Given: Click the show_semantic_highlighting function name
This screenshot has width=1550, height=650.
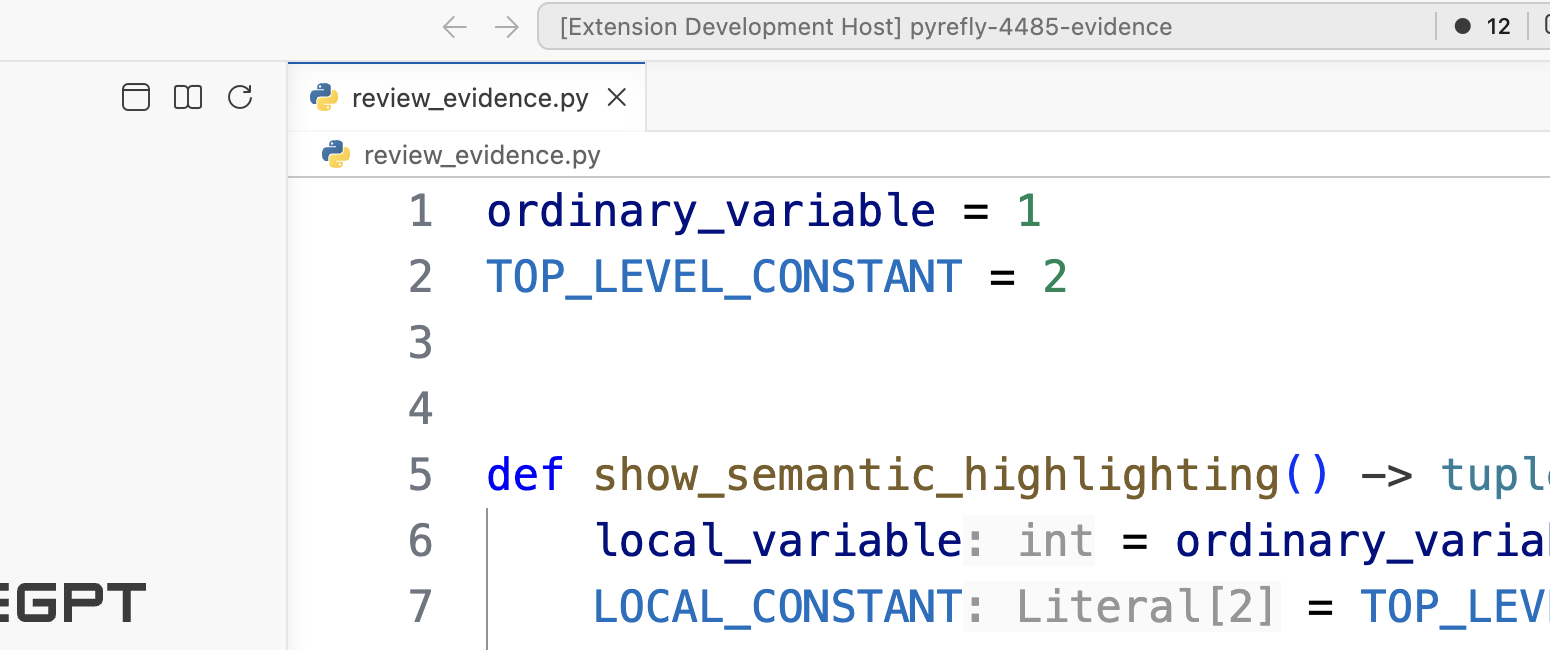Looking at the screenshot, I should tap(937, 476).
